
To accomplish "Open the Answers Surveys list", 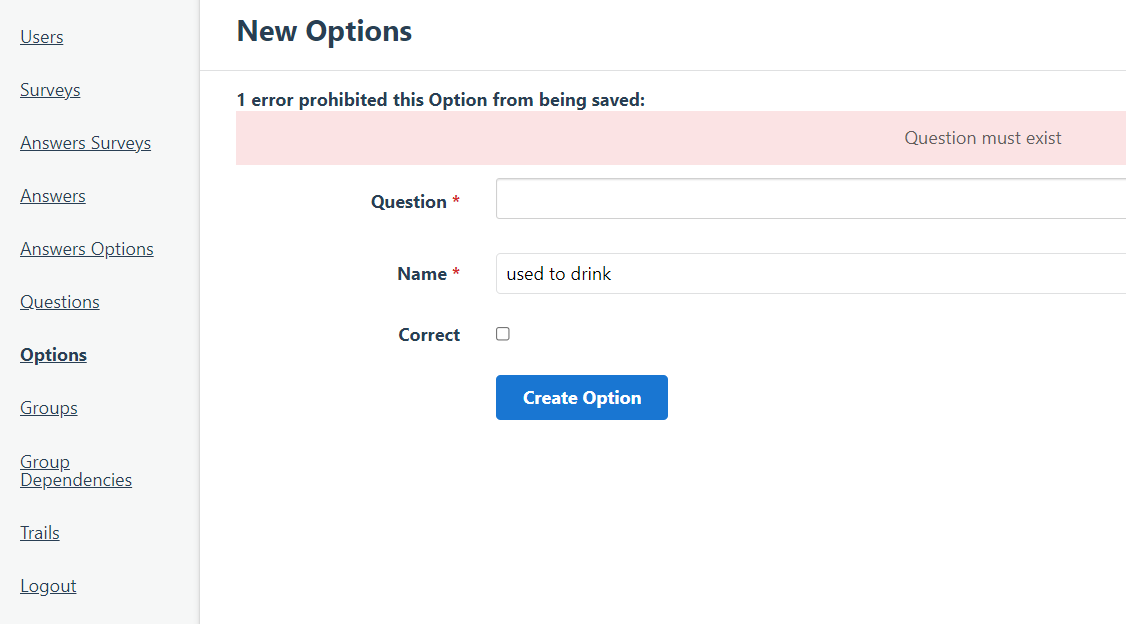I will pos(85,143).
